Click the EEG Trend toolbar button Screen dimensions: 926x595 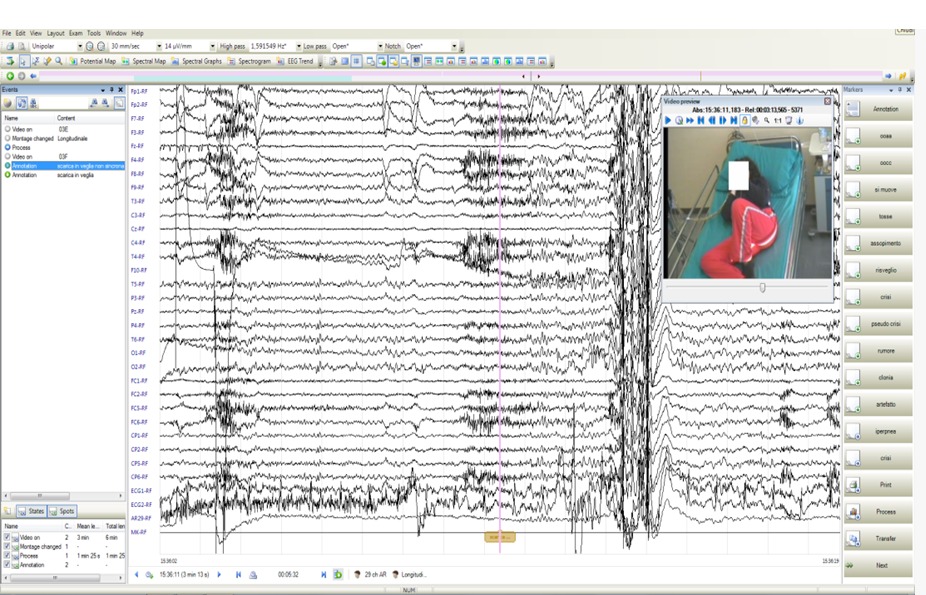tap(297, 61)
